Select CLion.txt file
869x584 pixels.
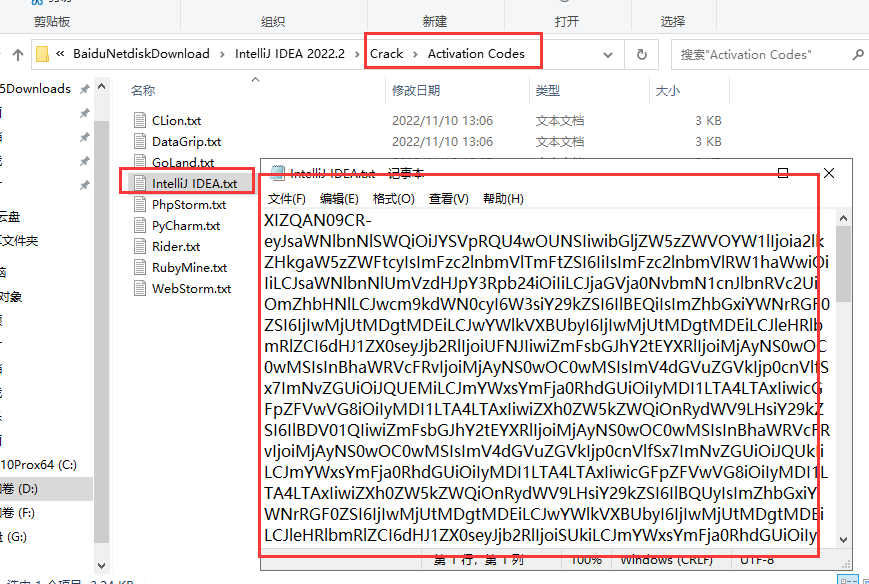176,120
